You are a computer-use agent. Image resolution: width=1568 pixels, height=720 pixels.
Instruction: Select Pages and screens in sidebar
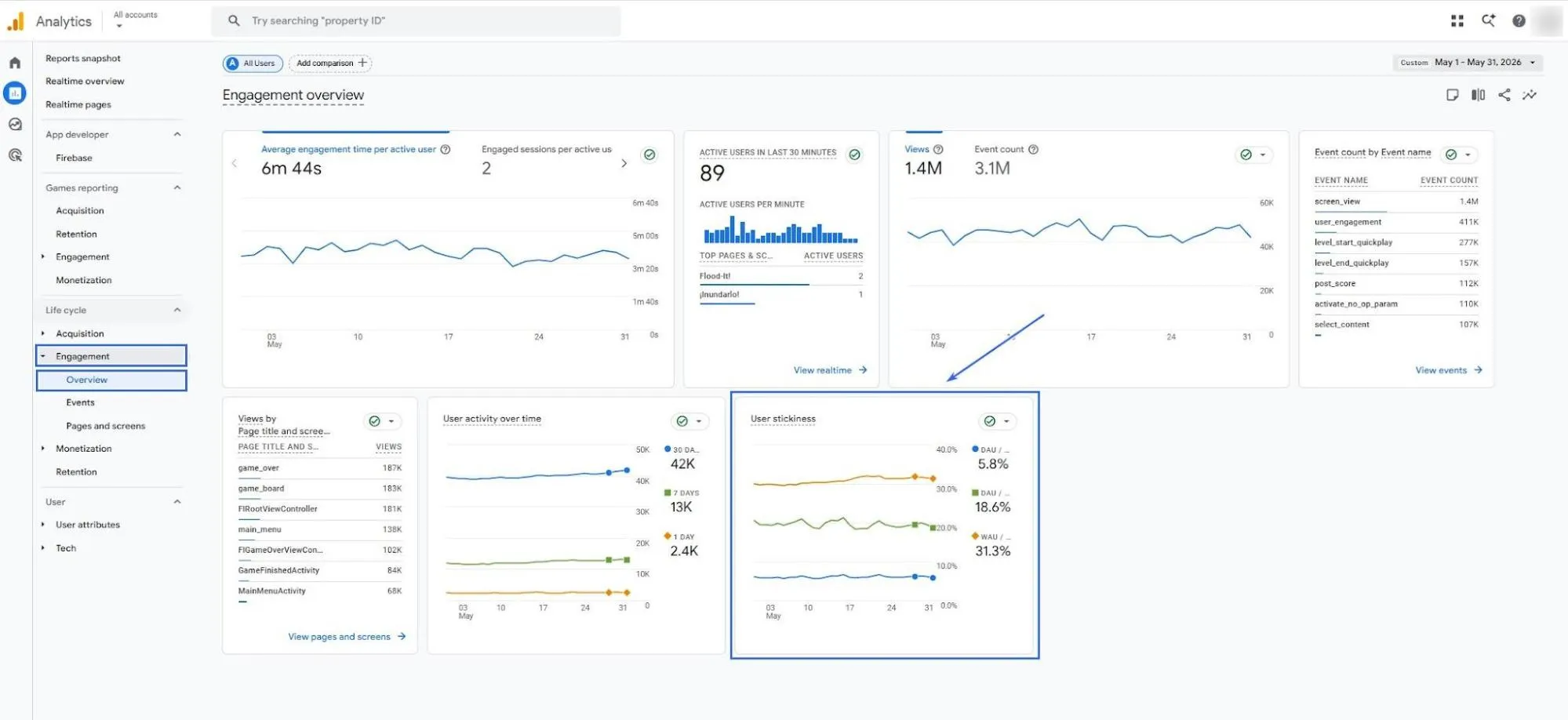(x=106, y=426)
